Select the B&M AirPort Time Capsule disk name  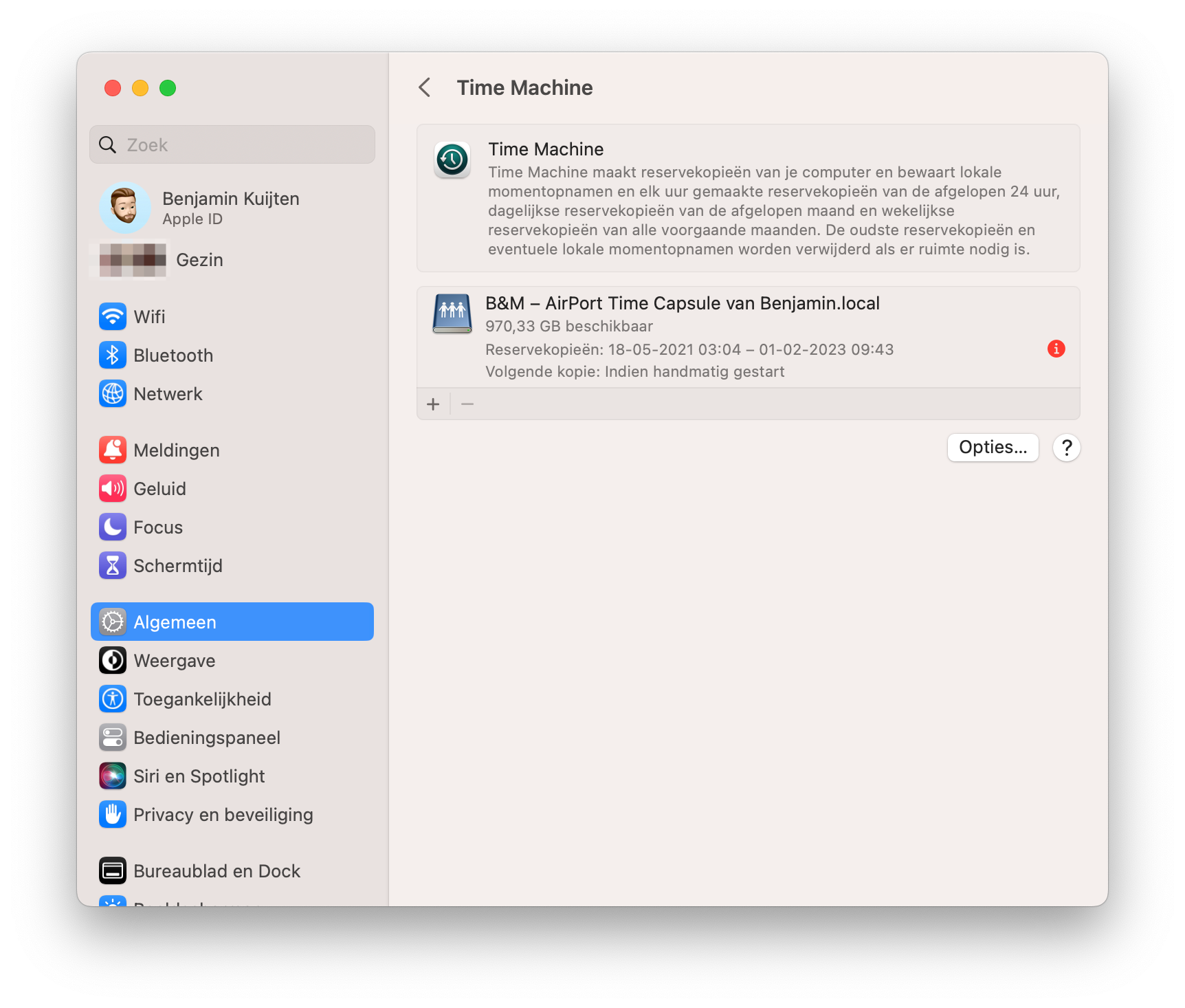tap(683, 303)
